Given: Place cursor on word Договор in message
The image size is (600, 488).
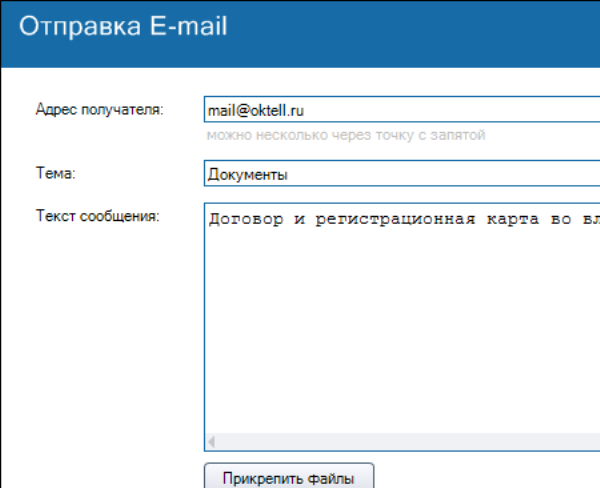Looking at the screenshot, I should pyautogui.click(x=240, y=219).
